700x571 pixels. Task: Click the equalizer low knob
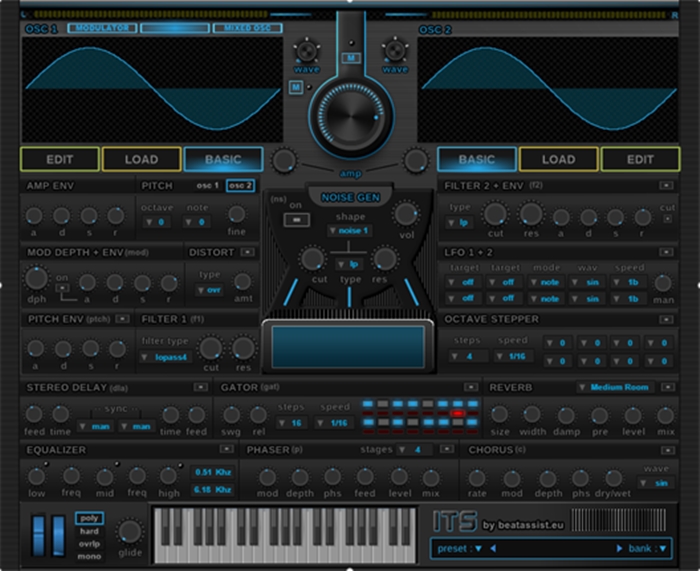click(x=37, y=477)
